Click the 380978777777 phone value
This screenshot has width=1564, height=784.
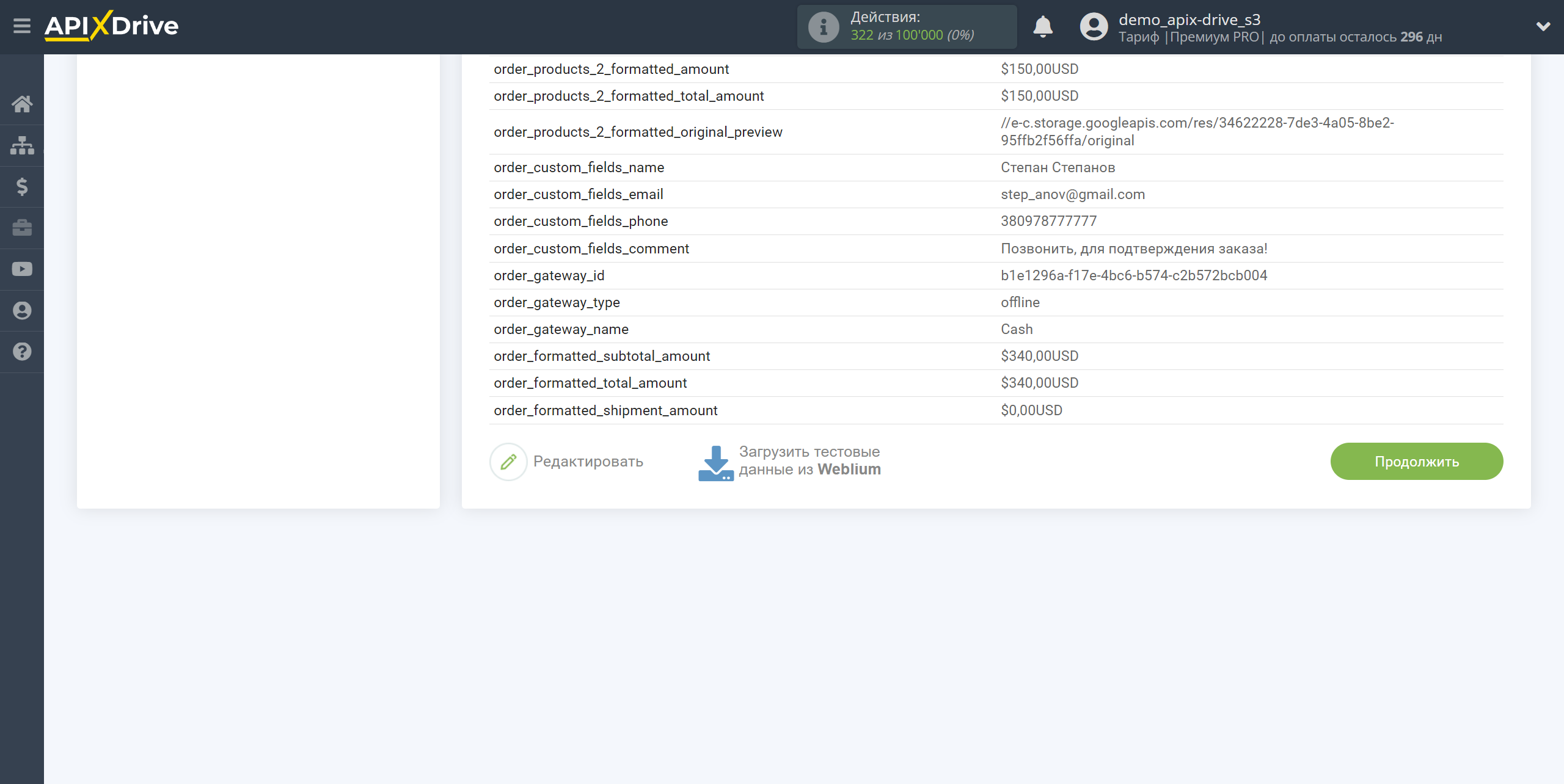point(1048,221)
